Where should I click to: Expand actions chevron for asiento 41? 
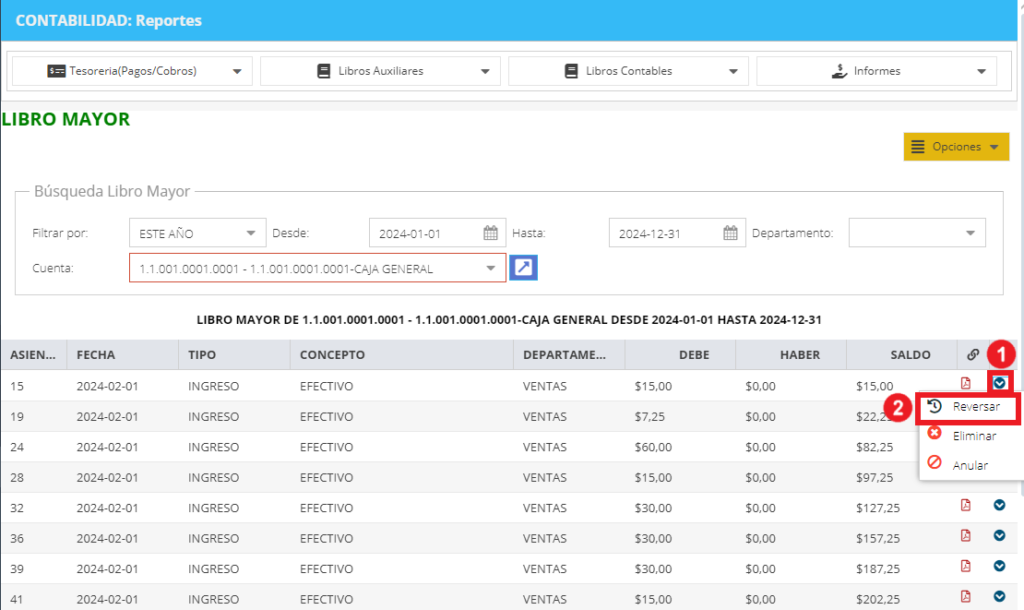click(999, 596)
